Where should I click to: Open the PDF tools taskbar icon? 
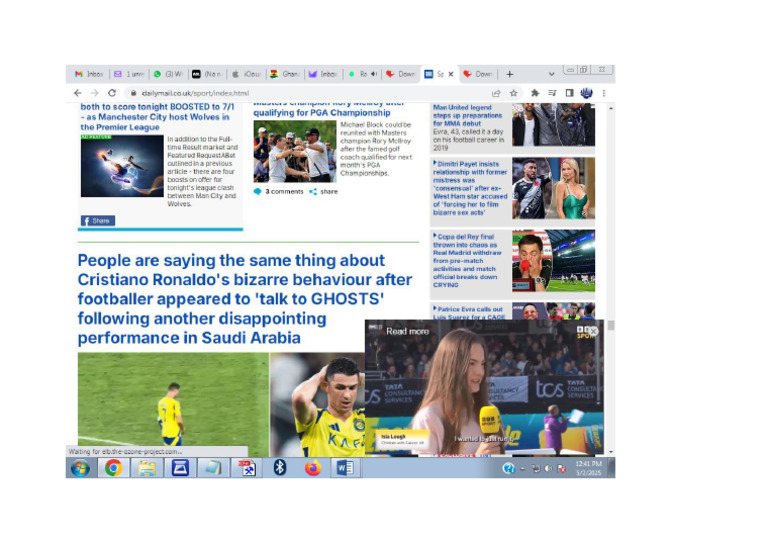[x=246, y=469]
